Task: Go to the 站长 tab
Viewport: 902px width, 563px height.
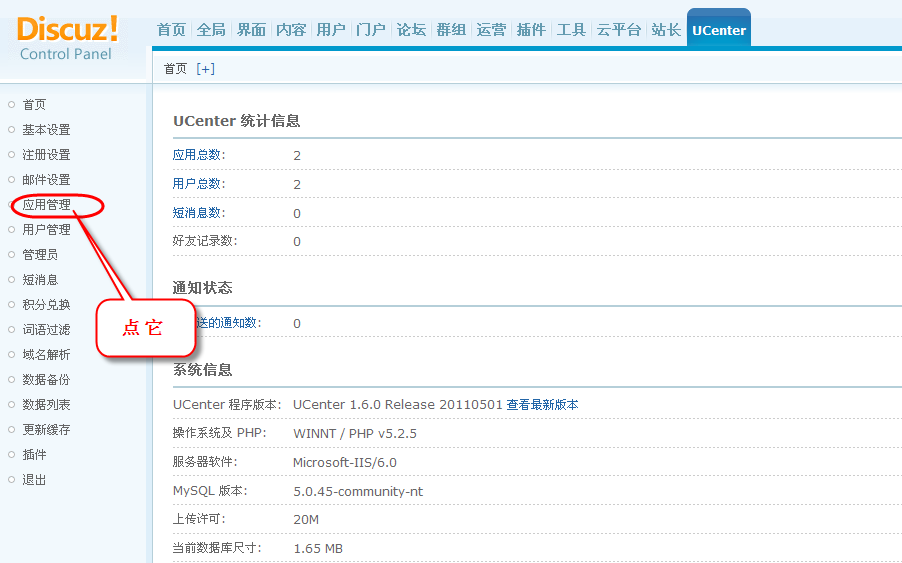Action: click(666, 30)
